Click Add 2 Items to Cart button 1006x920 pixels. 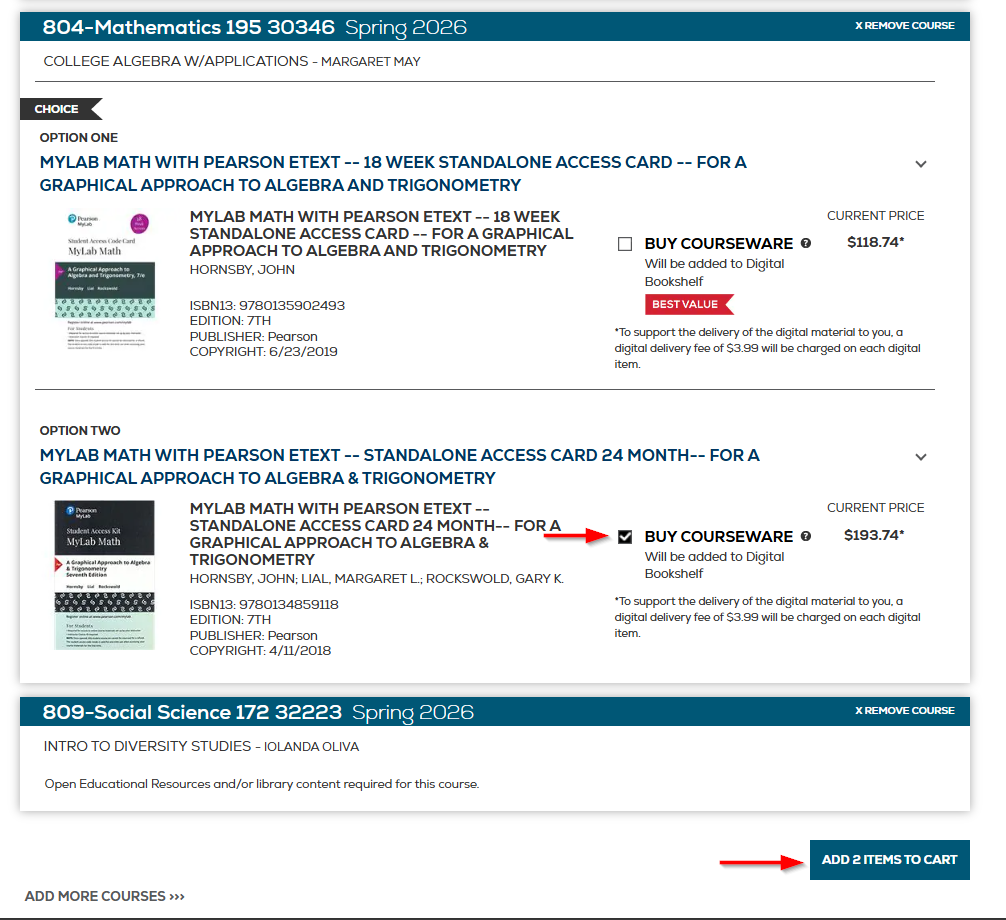tap(889, 860)
